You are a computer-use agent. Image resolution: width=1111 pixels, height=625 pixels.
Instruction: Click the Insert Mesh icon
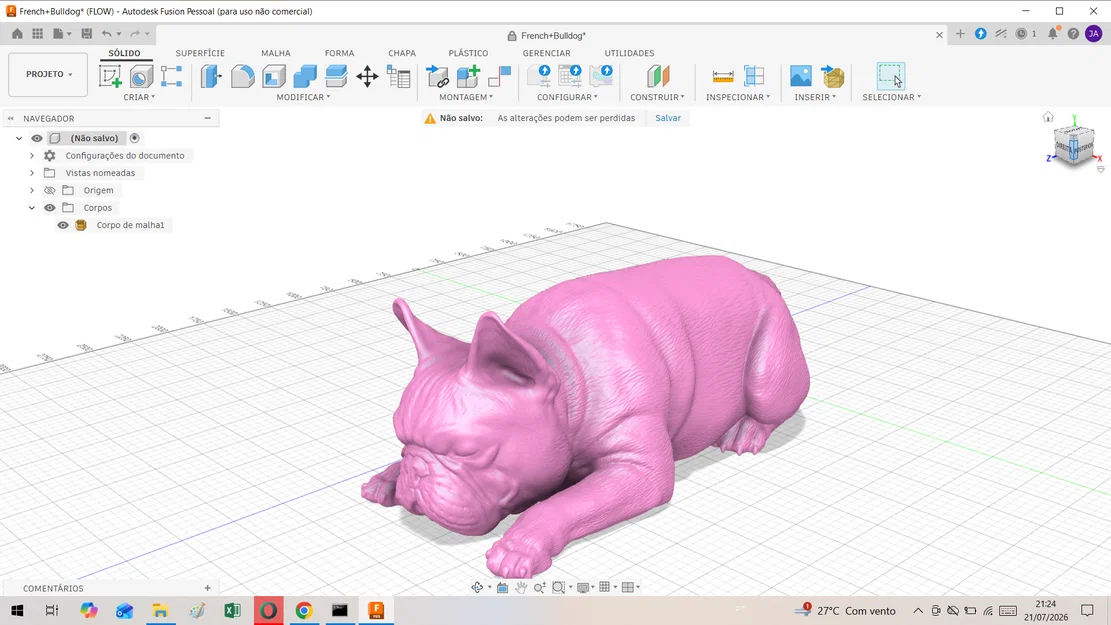(x=833, y=76)
